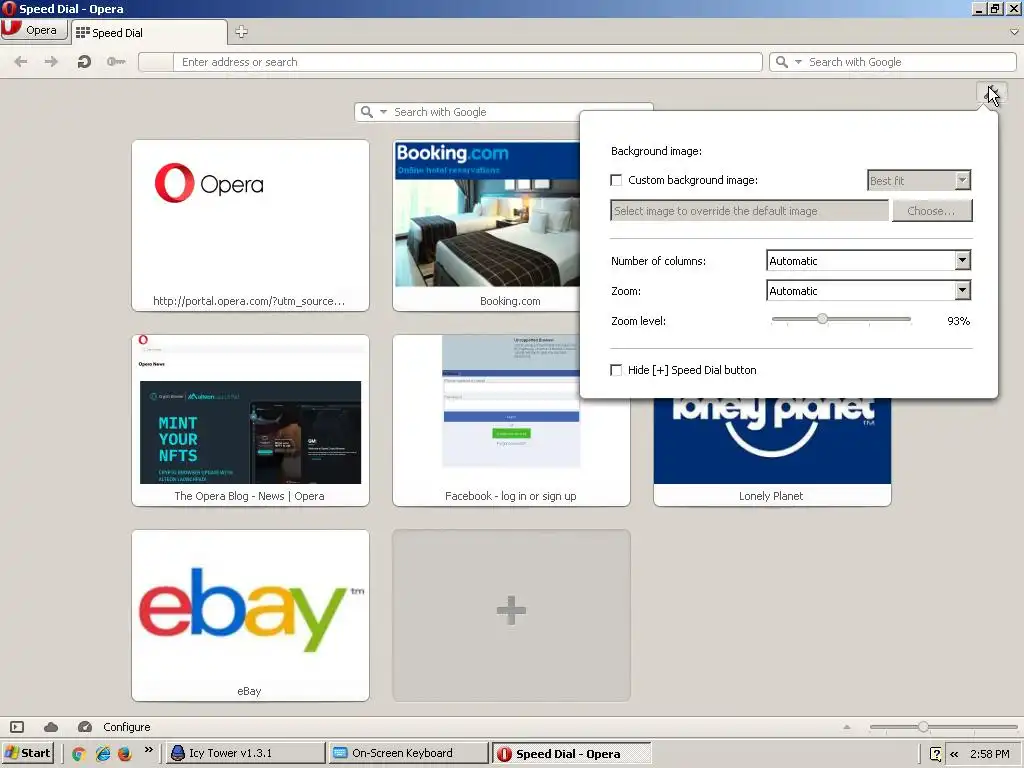
Task: Switch to On-Screen Keyboard taskbar button
Action: (x=409, y=753)
